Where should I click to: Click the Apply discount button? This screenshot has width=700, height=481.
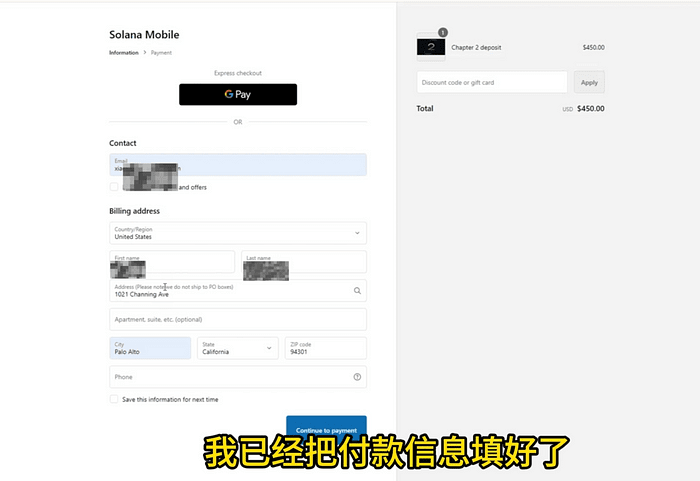click(589, 83)
